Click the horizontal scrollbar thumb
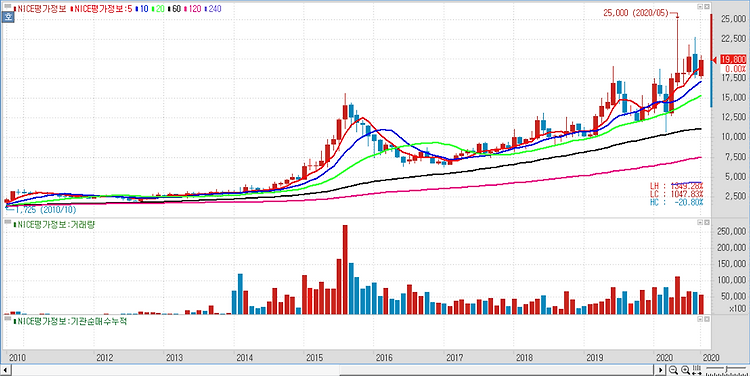Image resolution: width=750 pixels, height=376 pixels. pyautogui.click(x=496, y=370)
